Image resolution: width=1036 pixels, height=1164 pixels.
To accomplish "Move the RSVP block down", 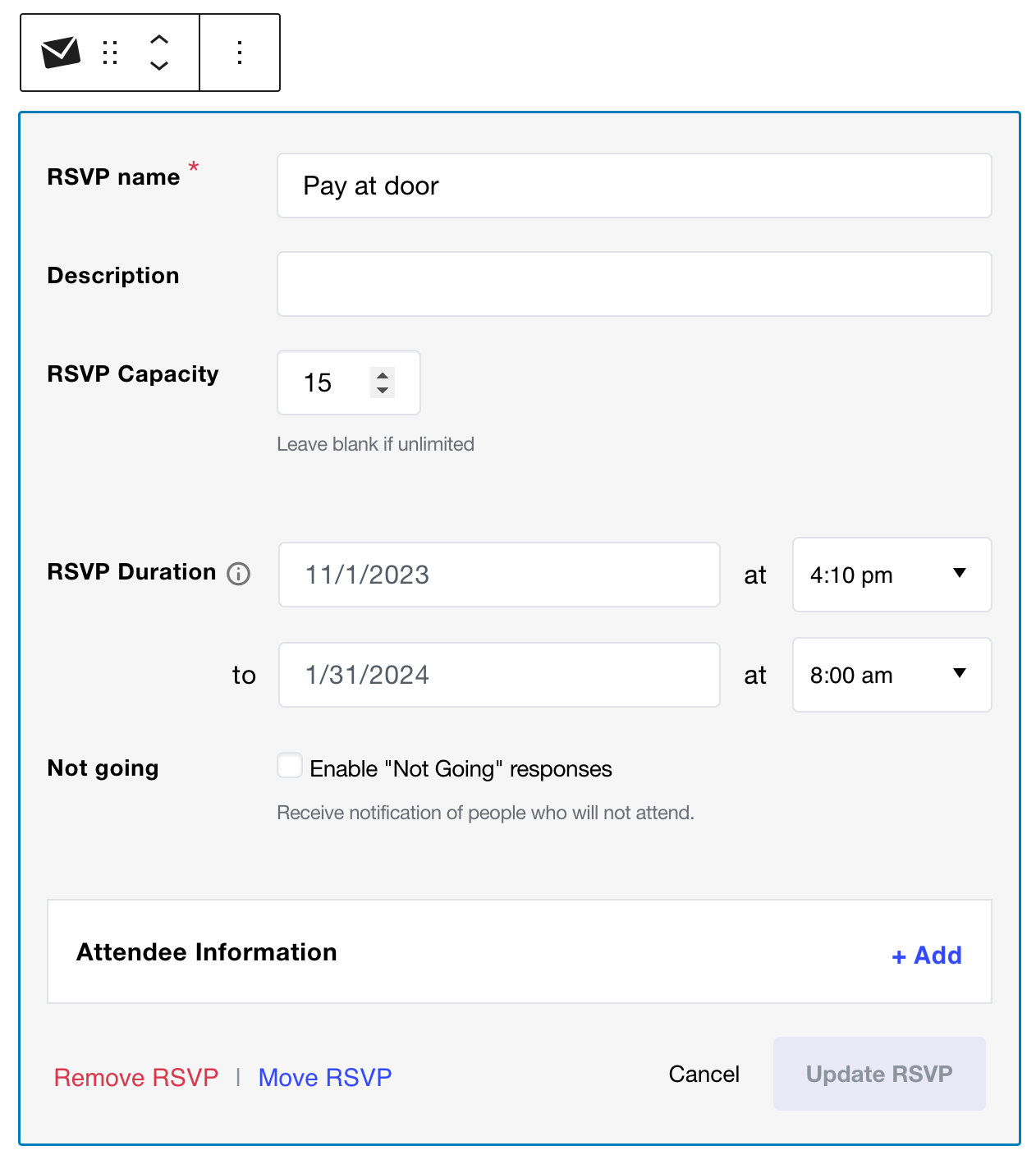I will point(160,66).
